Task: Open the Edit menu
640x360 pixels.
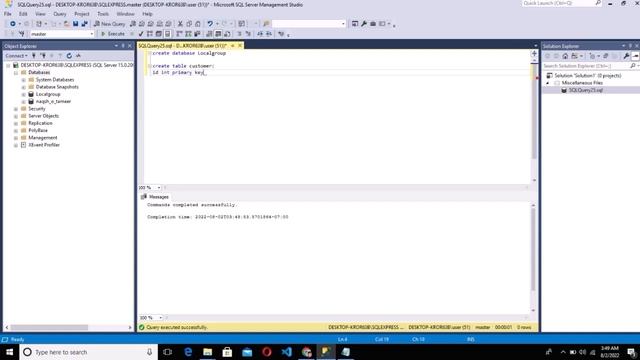Action: tap(23, 14)
